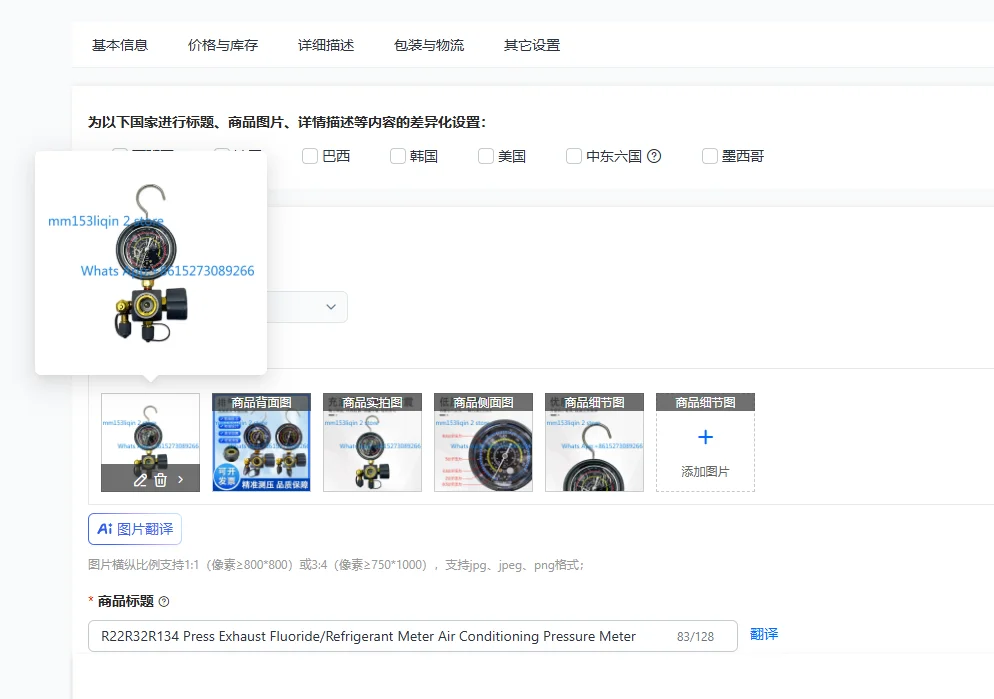Click into the 商品标题 input field
This screenshot has width=994, height=699.
point(413,636)
